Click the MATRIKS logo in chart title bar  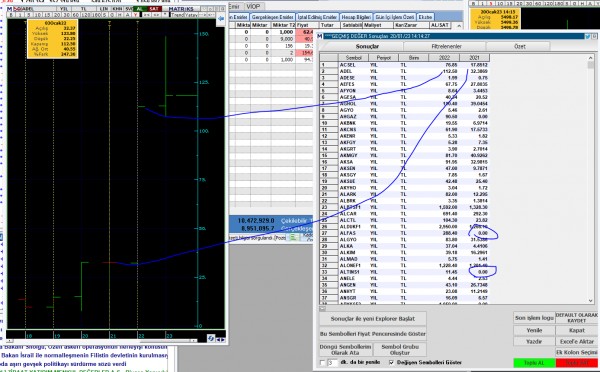181,9
